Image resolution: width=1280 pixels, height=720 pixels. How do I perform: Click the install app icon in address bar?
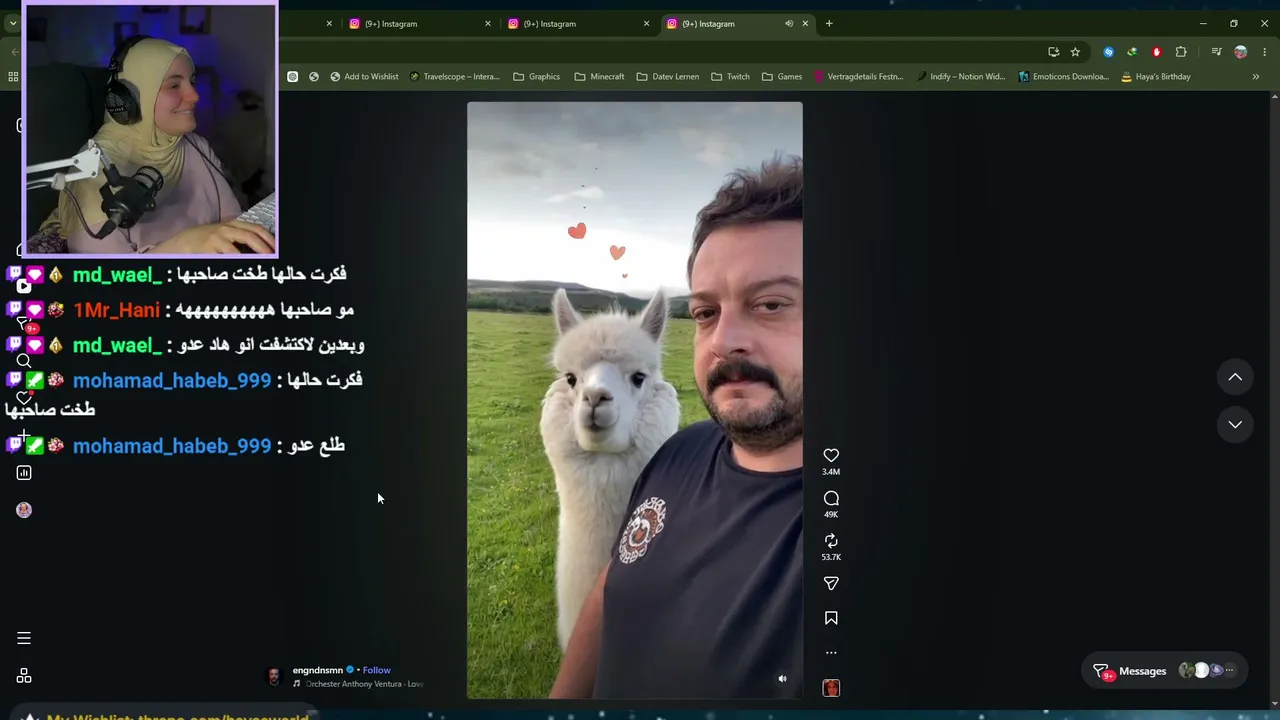pos(1053,52)
